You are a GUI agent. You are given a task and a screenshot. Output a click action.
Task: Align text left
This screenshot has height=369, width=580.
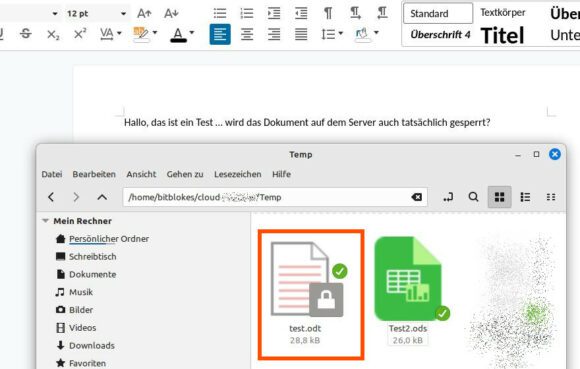(x=220, y=34)
